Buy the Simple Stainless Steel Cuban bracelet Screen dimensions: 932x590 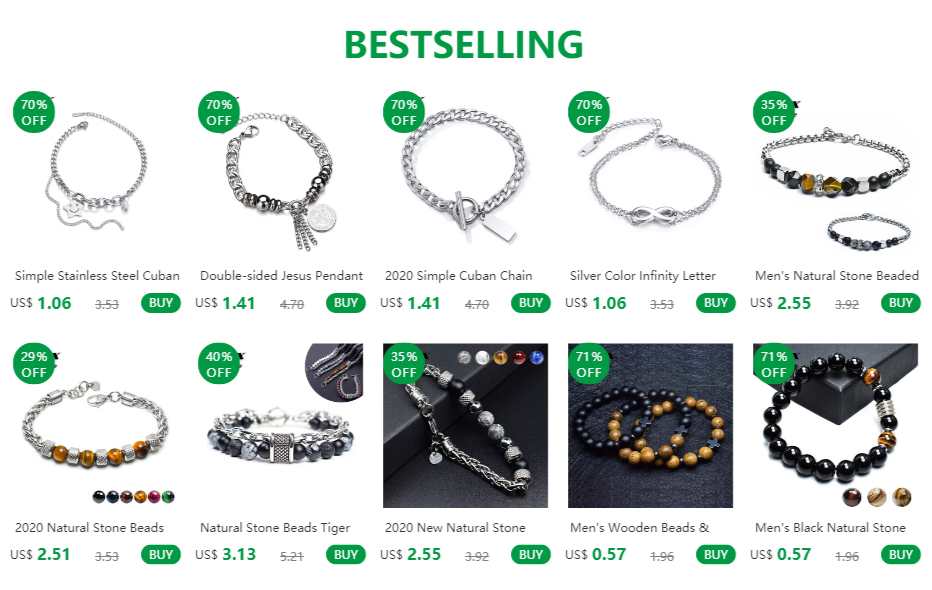[x=160, y=303]
